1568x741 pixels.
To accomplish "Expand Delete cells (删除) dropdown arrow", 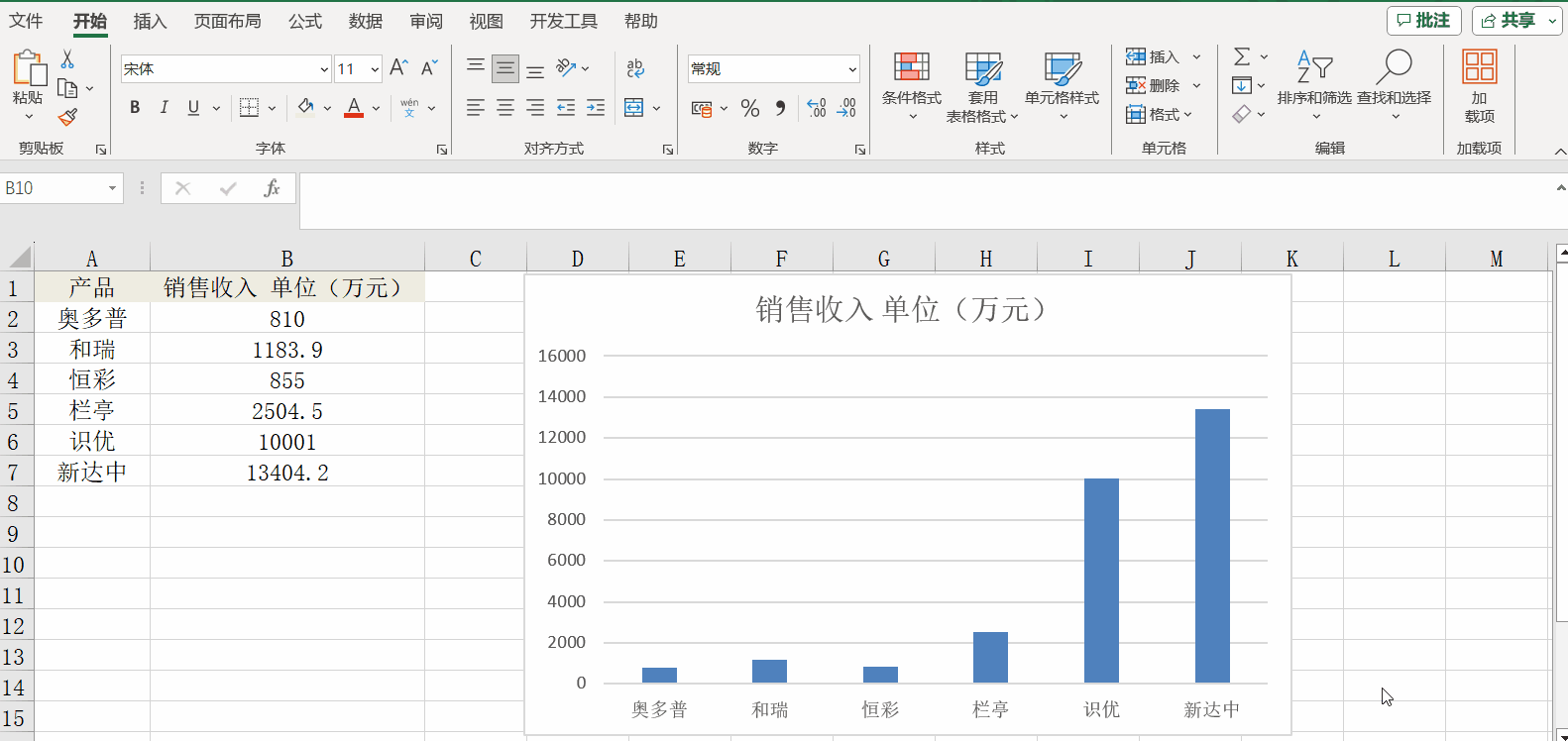I will pyautogui.click(x=1196, y=85).
